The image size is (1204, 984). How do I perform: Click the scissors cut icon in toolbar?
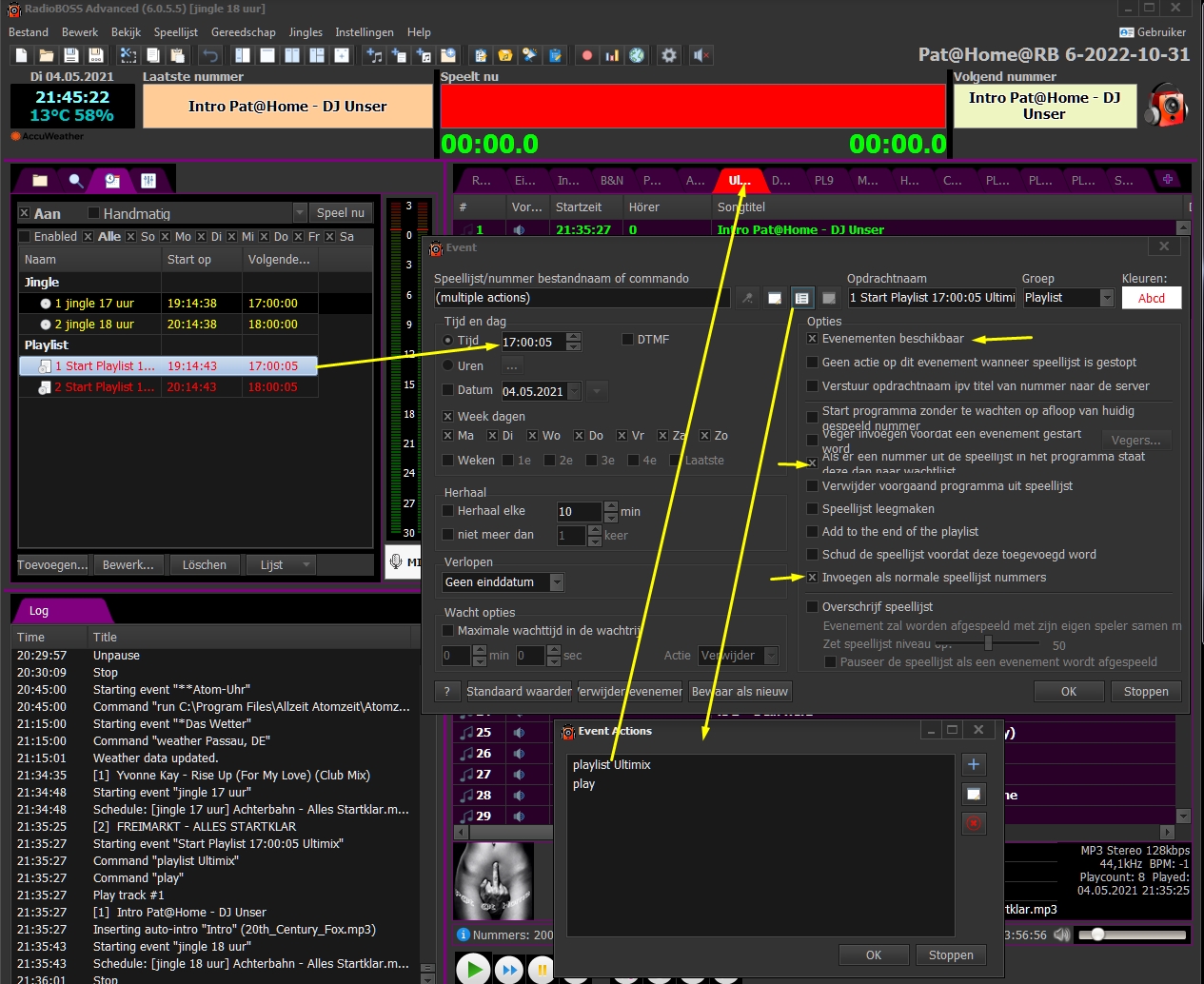pos(128,55)
